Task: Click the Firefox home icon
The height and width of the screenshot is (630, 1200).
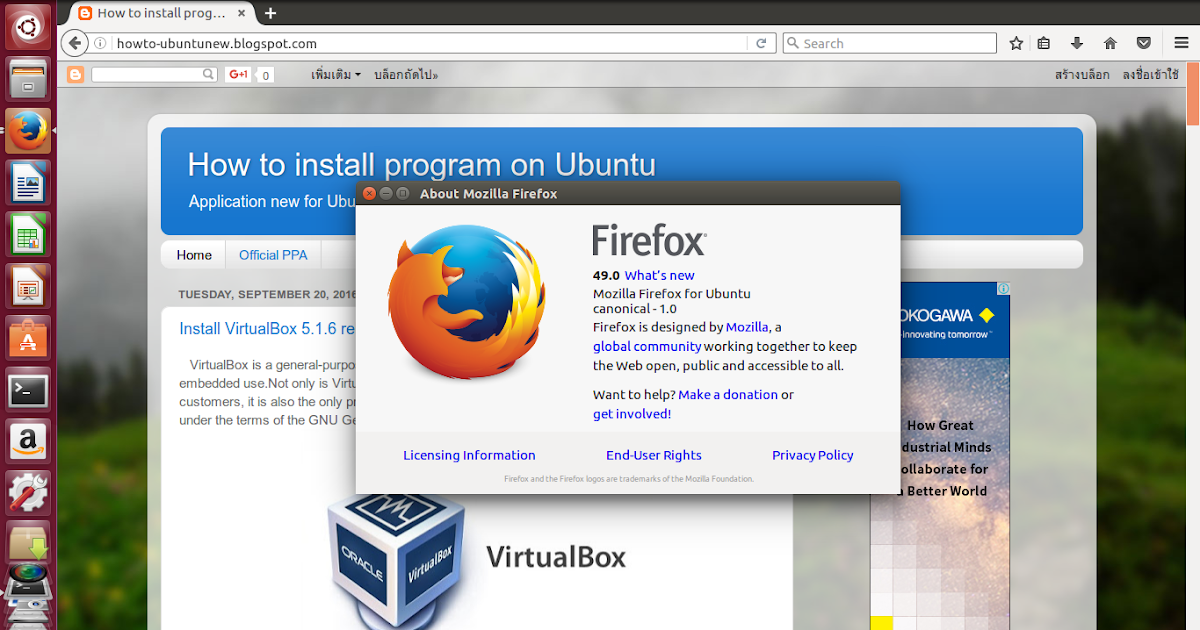Action: coord(1109,43)
